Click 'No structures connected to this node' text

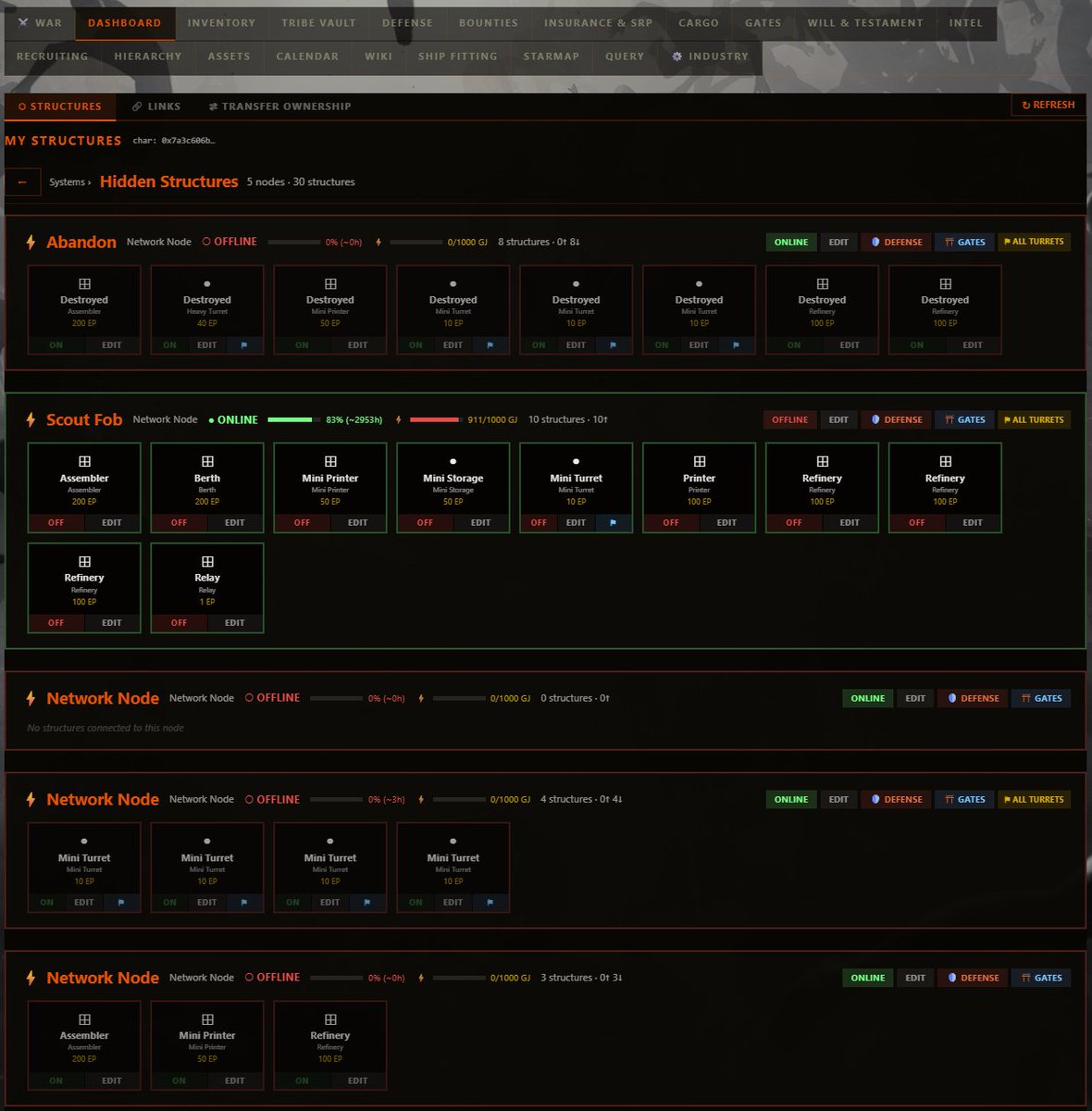click(x=105, y=729)
